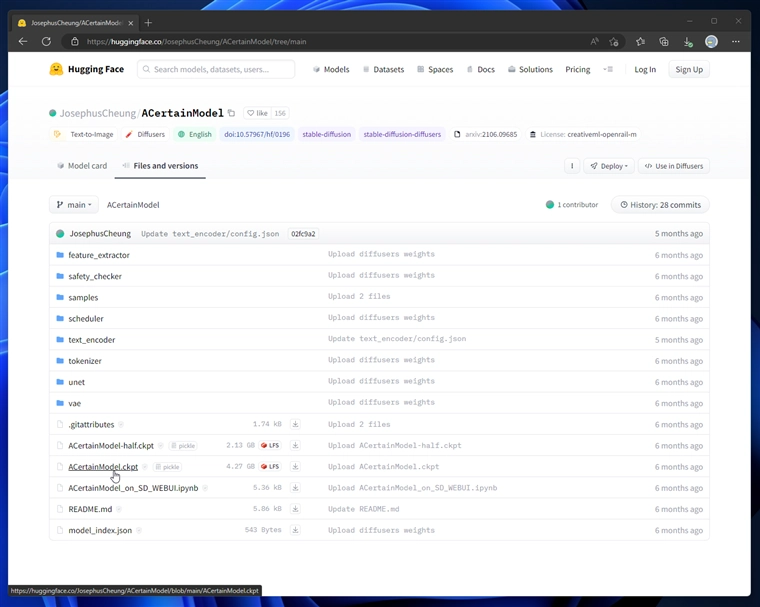
Task: Open the Deploy dropdown
Action: tap(609, 166)
